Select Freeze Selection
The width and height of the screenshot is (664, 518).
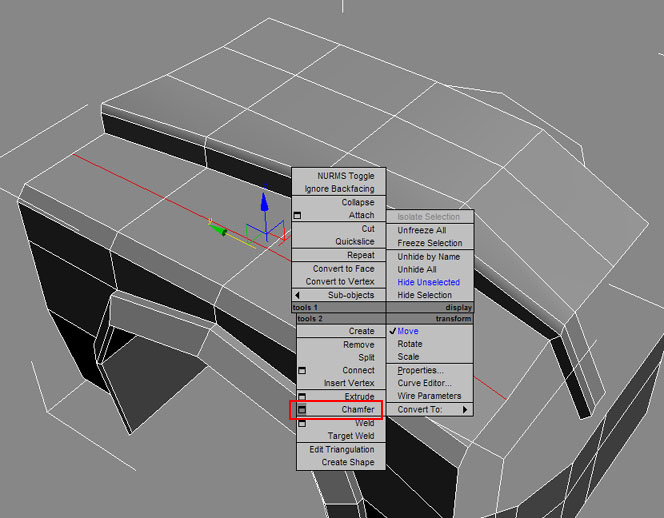tap(430, 243)
